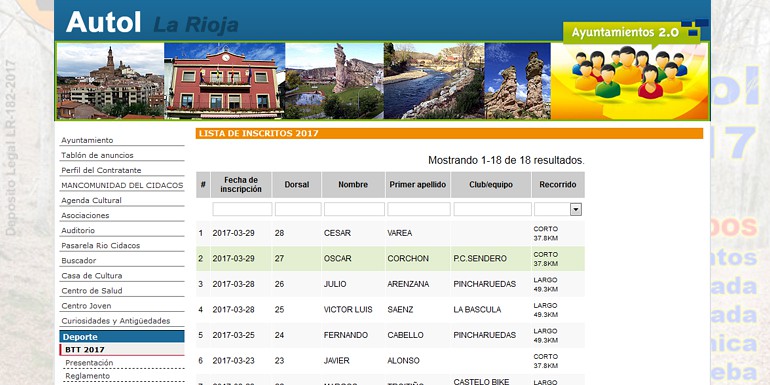Image resolution: width=770 pixels, height=385 pixels.
Task: Focus the Fecha de inscripción filter field
Action: (242, 209)
